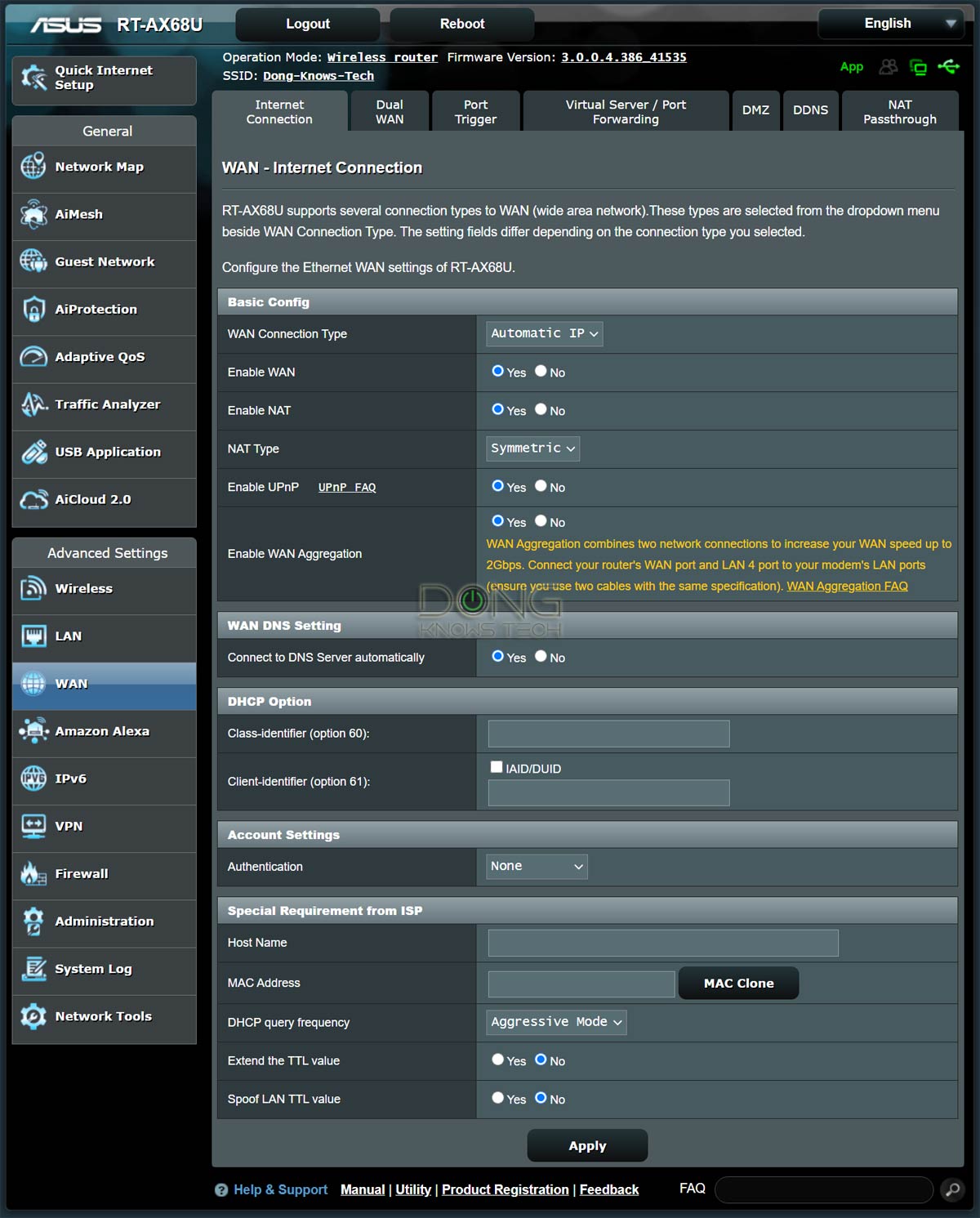Click the Host Name input field
This screenshot has height=1218, width=980.
[x=662, y=943]
